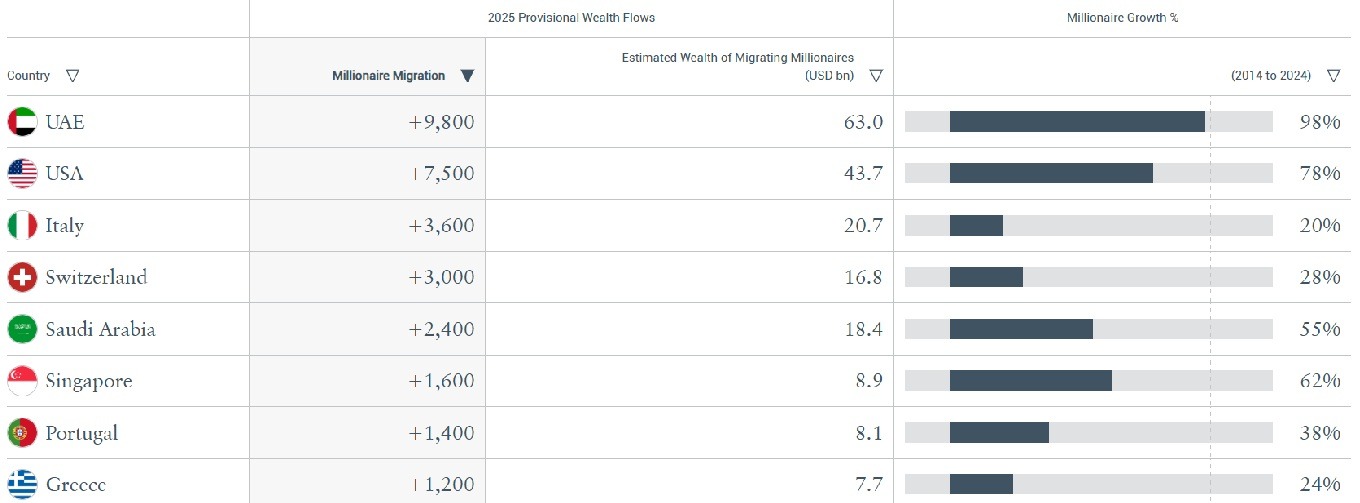Click the 2025 Provisional Wealth Flows header

571,18
